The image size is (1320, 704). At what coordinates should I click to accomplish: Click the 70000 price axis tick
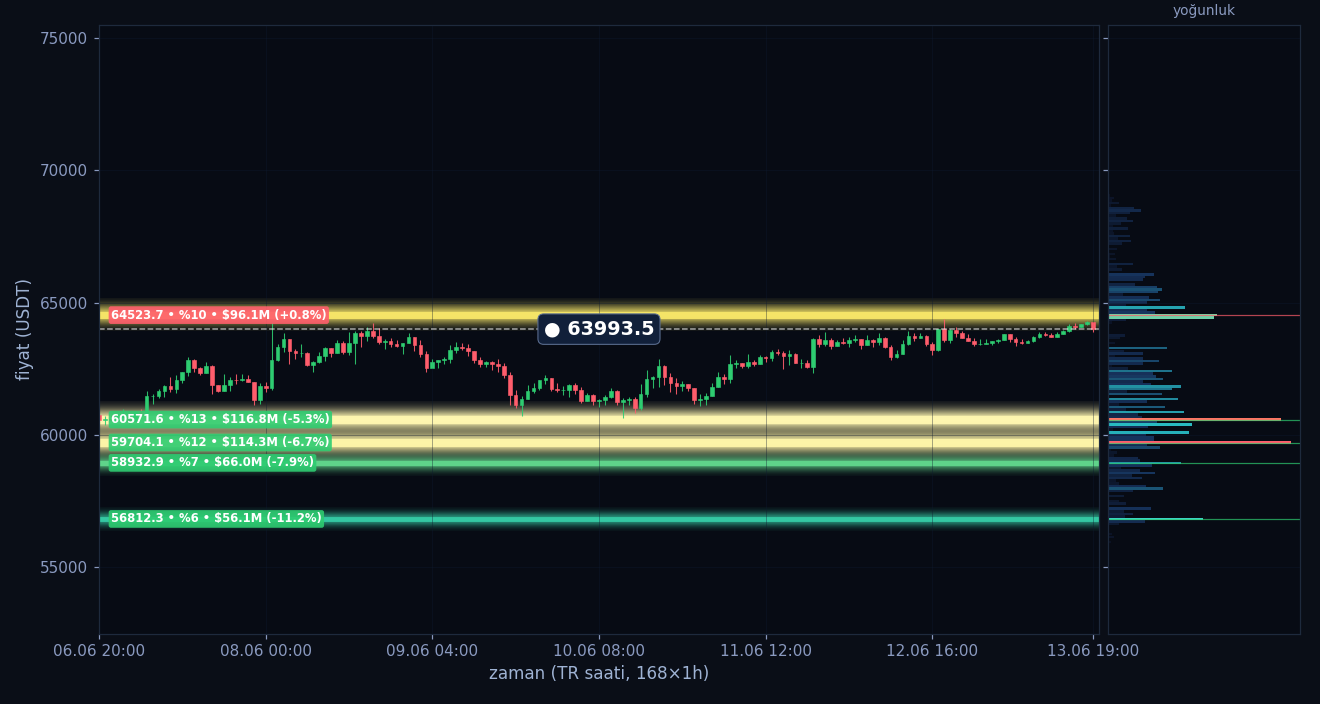coord(64,170)
